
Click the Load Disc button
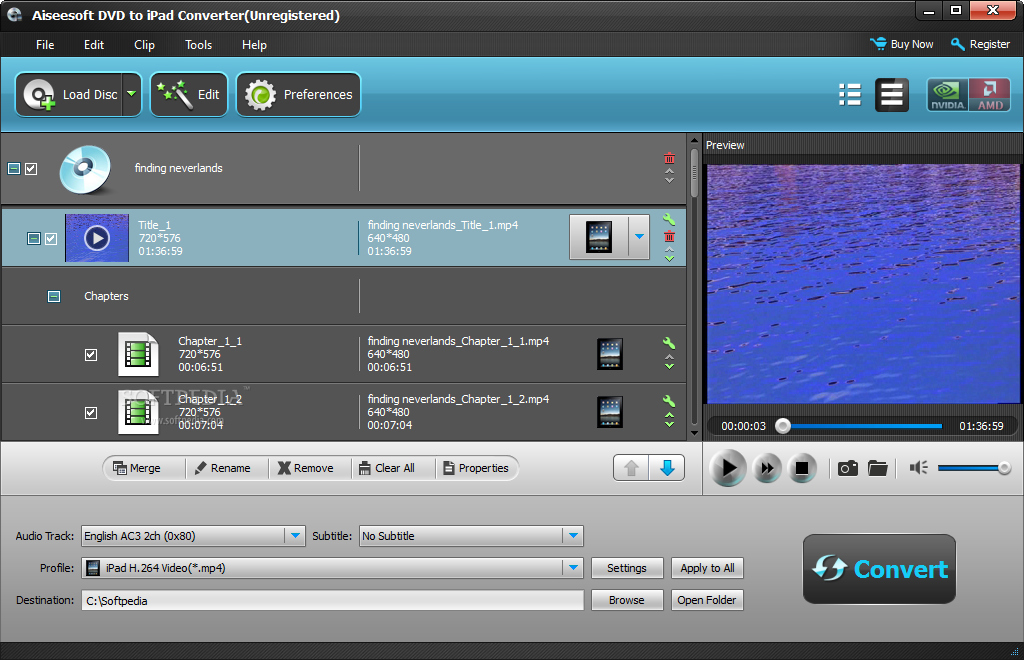(x=69, y=95)
